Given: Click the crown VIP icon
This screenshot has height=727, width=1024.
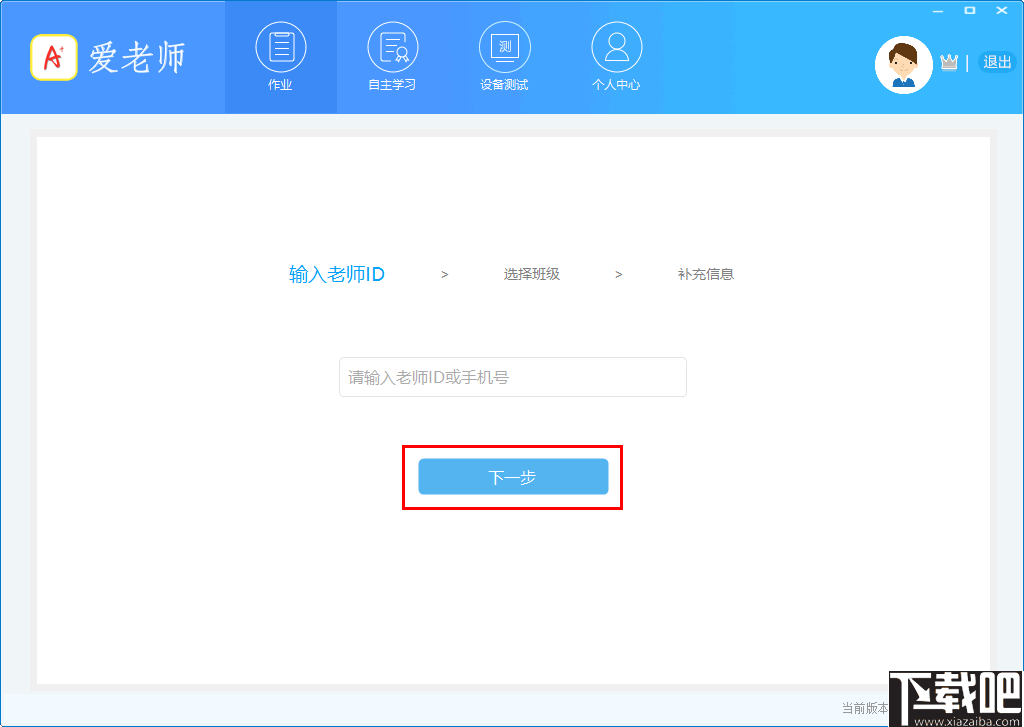Looking at the screenshot, I should [948, 62].
